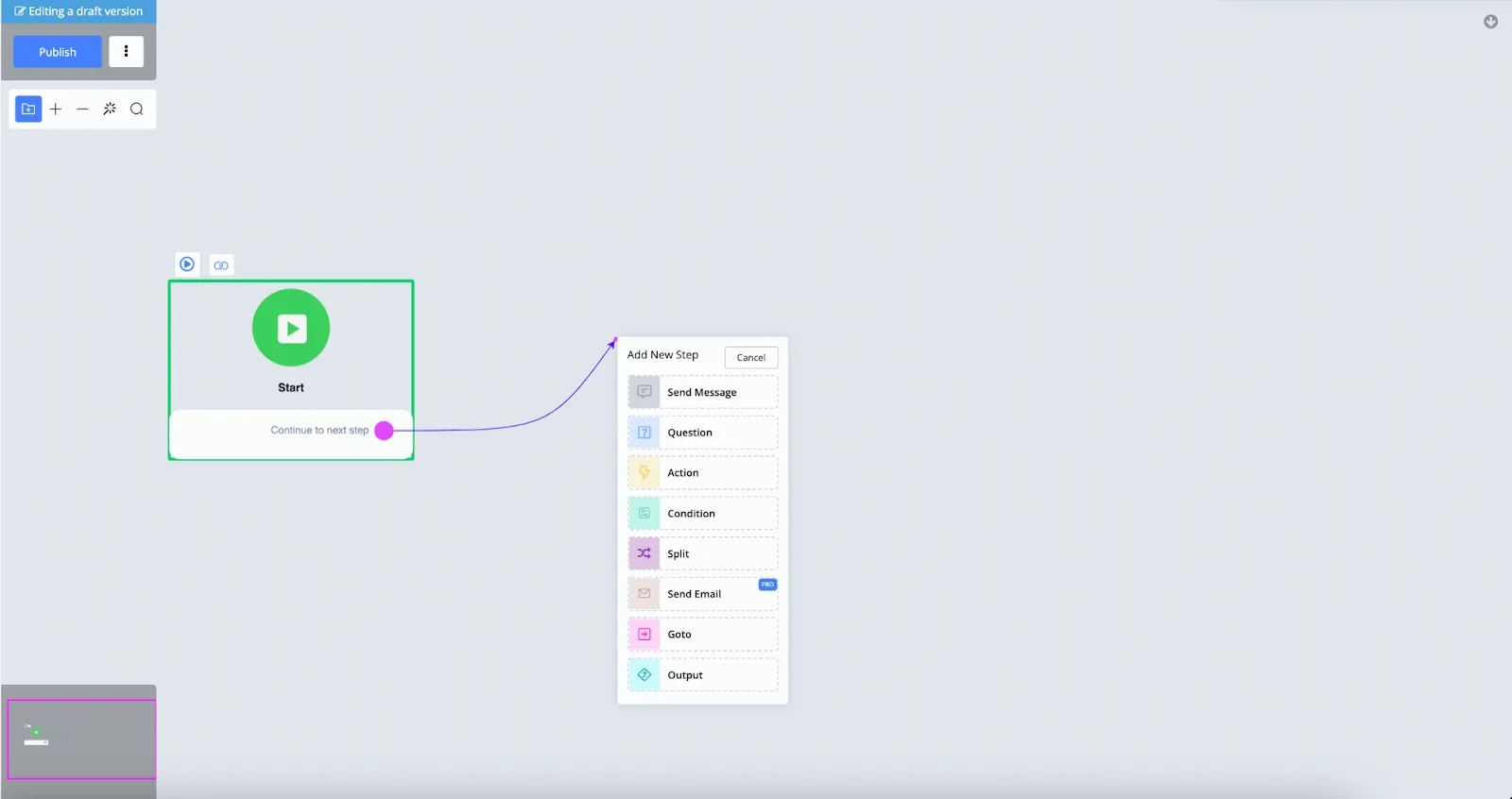Viewport: 1512px width, 799px height.
Task: Choose Send Email step
Action: 703,594
